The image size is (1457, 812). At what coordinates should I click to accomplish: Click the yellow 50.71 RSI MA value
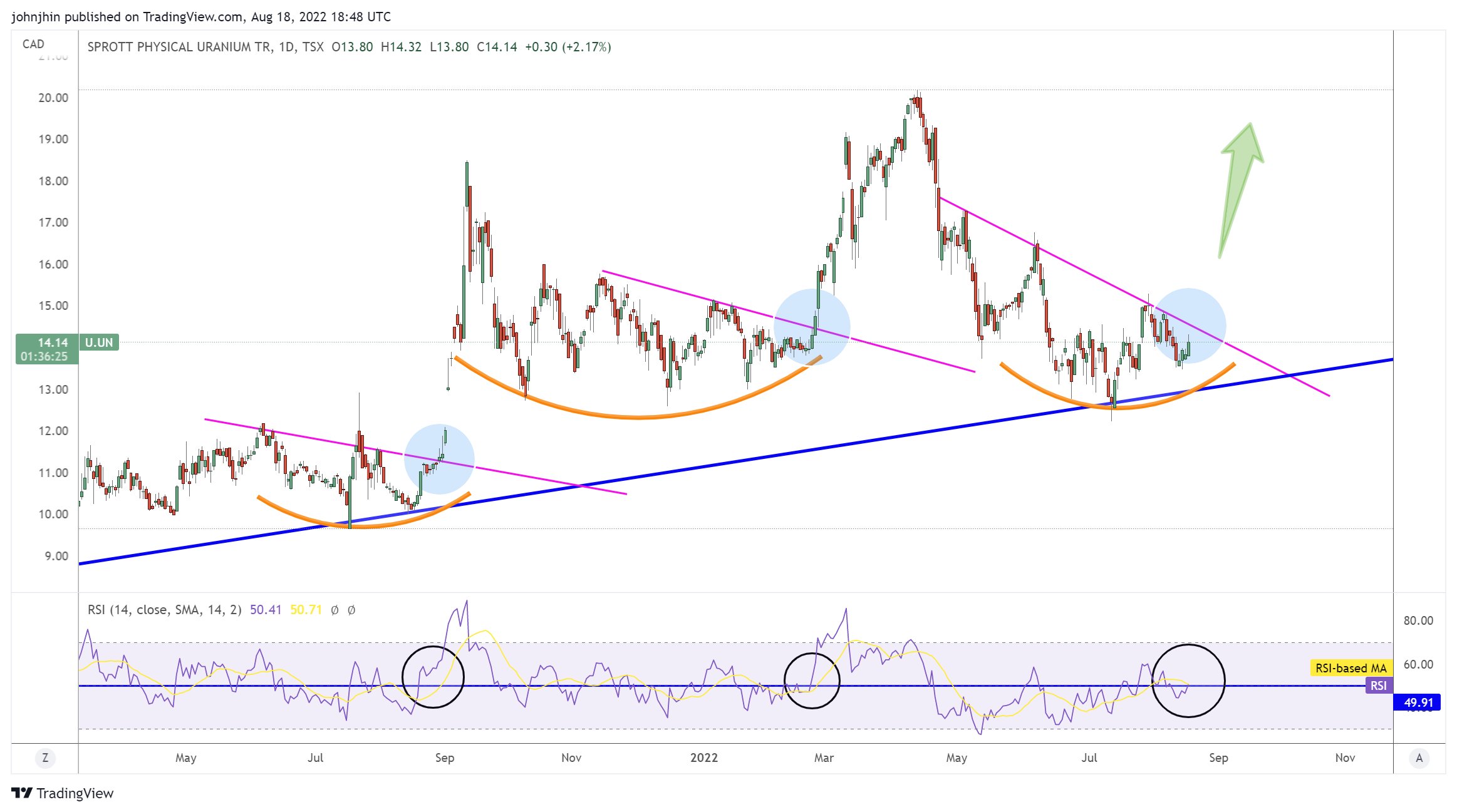coord(306,610)
